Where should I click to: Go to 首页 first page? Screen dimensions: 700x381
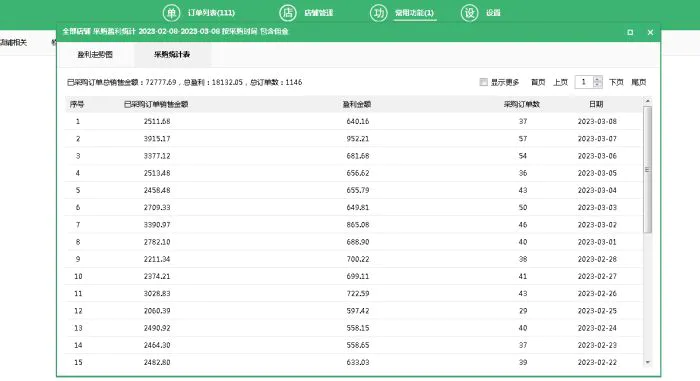coord(538,82)
